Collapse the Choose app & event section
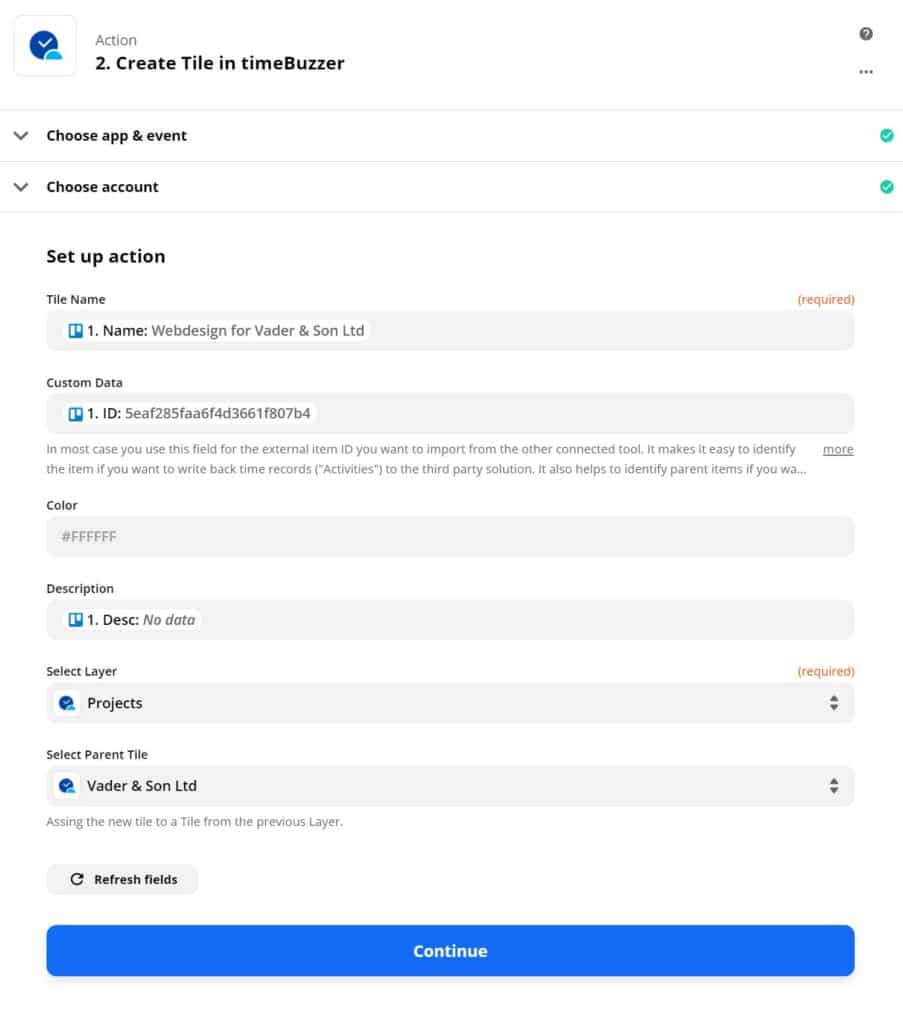The width and height of the screenshot is (903, 1024). [x=21, y=135]
